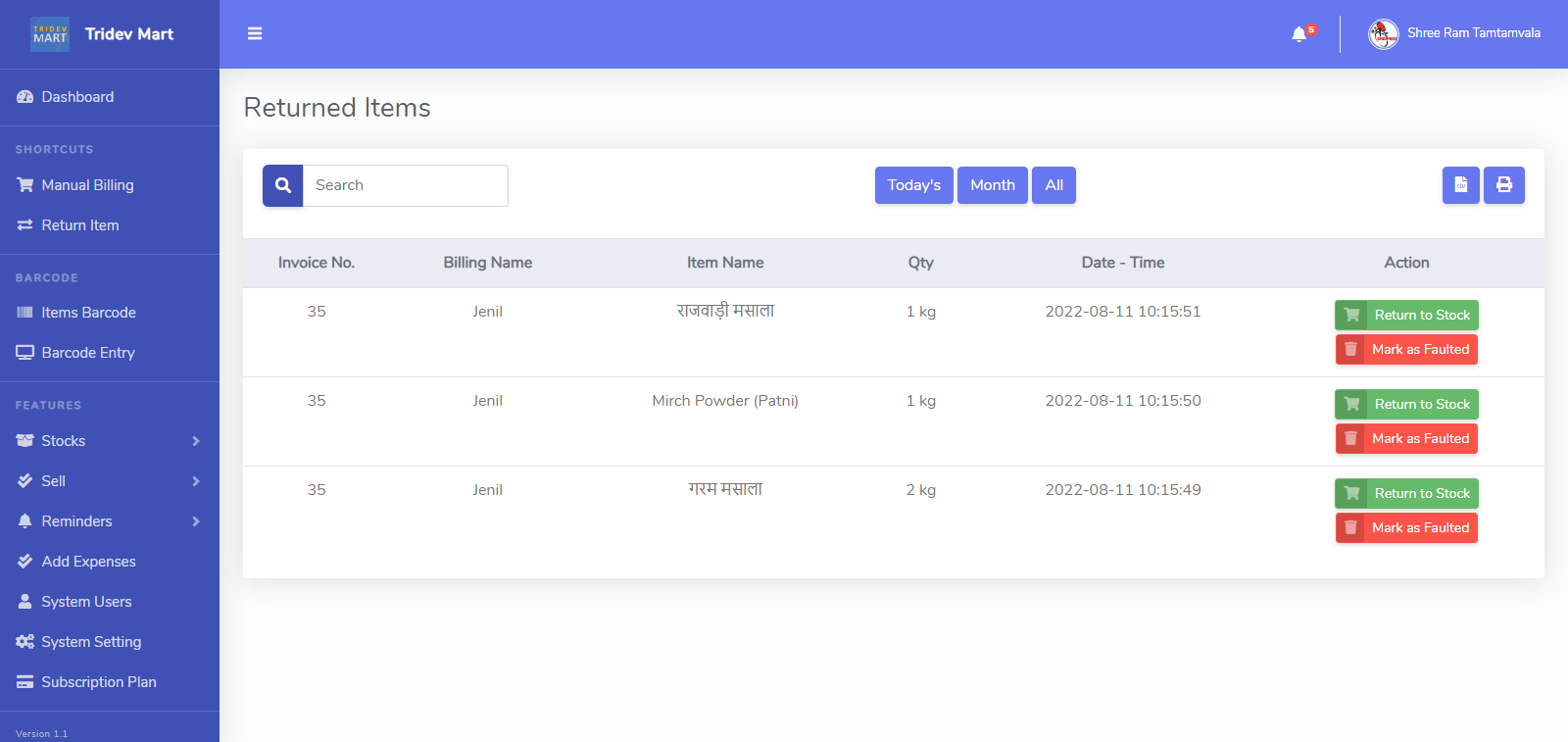The image size is (1568, 742).
Task: Filter by Today's returns
Action: tap(914, 185)
